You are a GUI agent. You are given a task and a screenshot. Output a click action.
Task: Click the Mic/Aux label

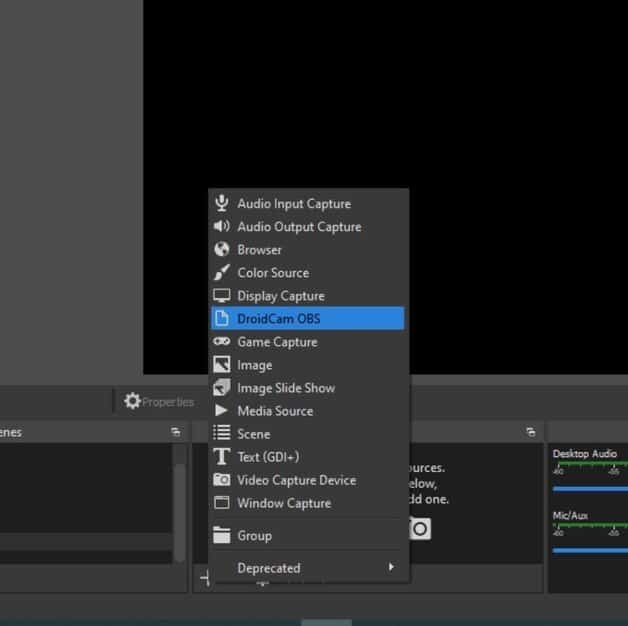click(x=570, y=515)
